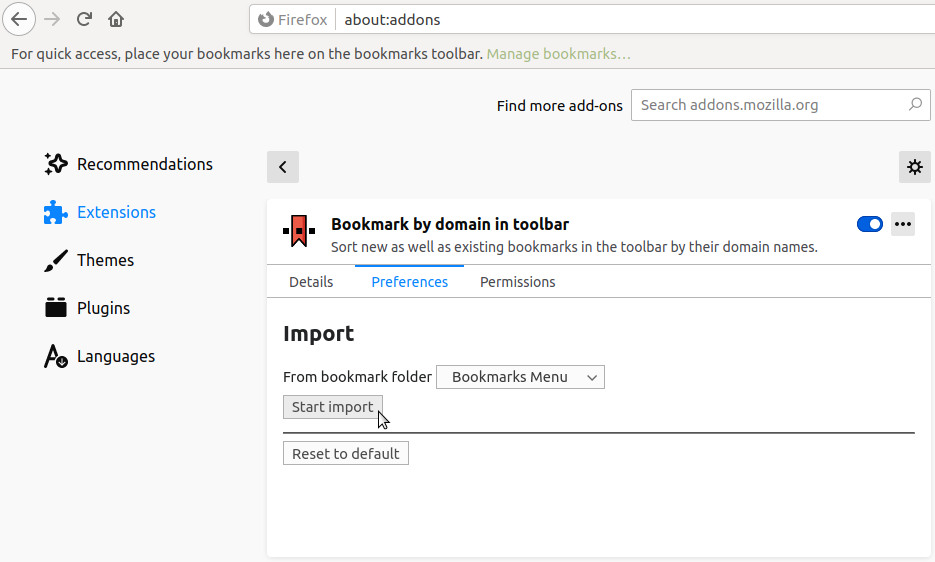Expand the Bookmarks Menu folder dropdown
Viewport: 935px width, 562px height.
point(521,377)
